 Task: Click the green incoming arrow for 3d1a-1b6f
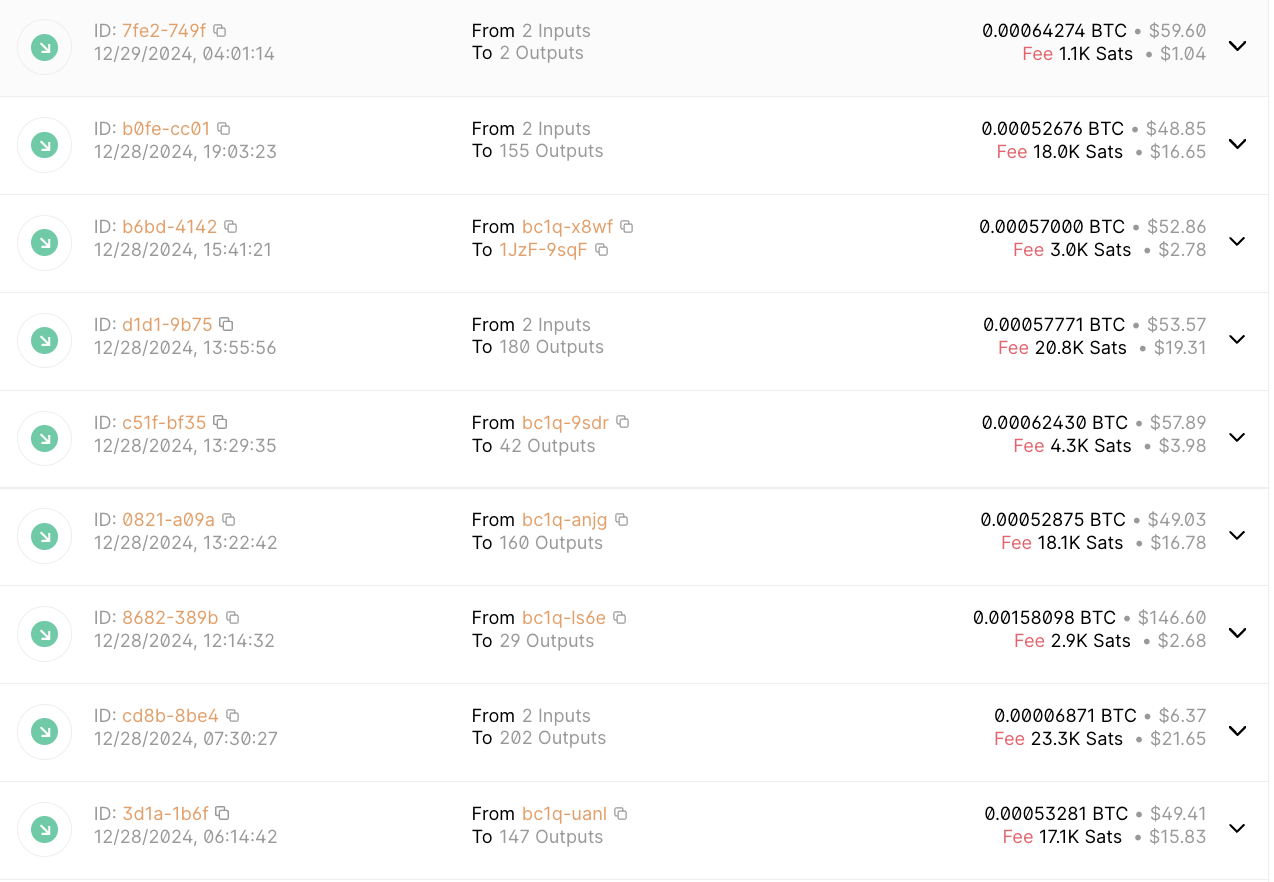44,829
